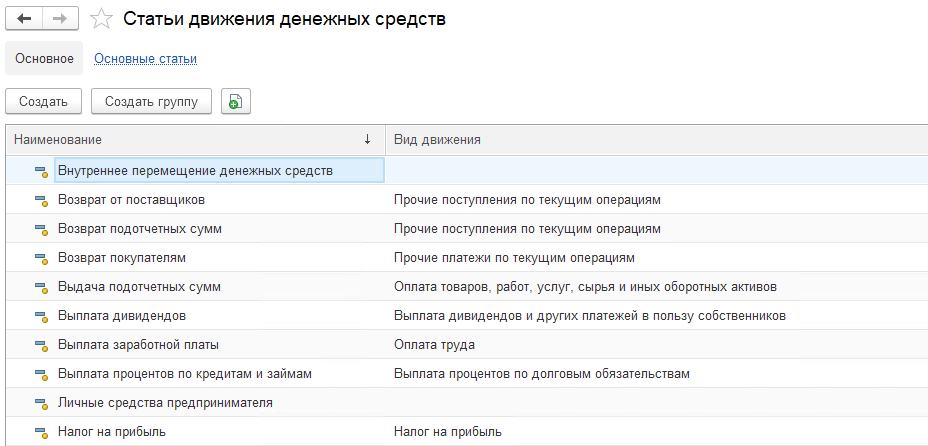928x446 pixels.
Task: Switch to the Основное tab
Action: [x=44, y=59]
